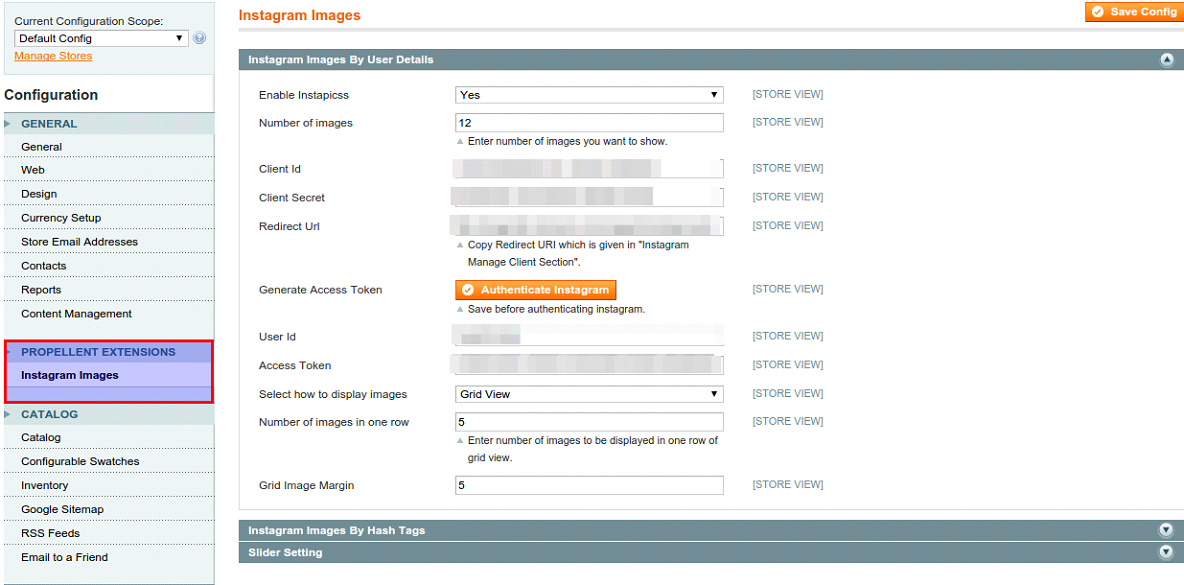The height and width of the screenshot is (585, 1184).
Task: Open Slider Setting section header
Action: pyautogui.click(x=711, y=552)
